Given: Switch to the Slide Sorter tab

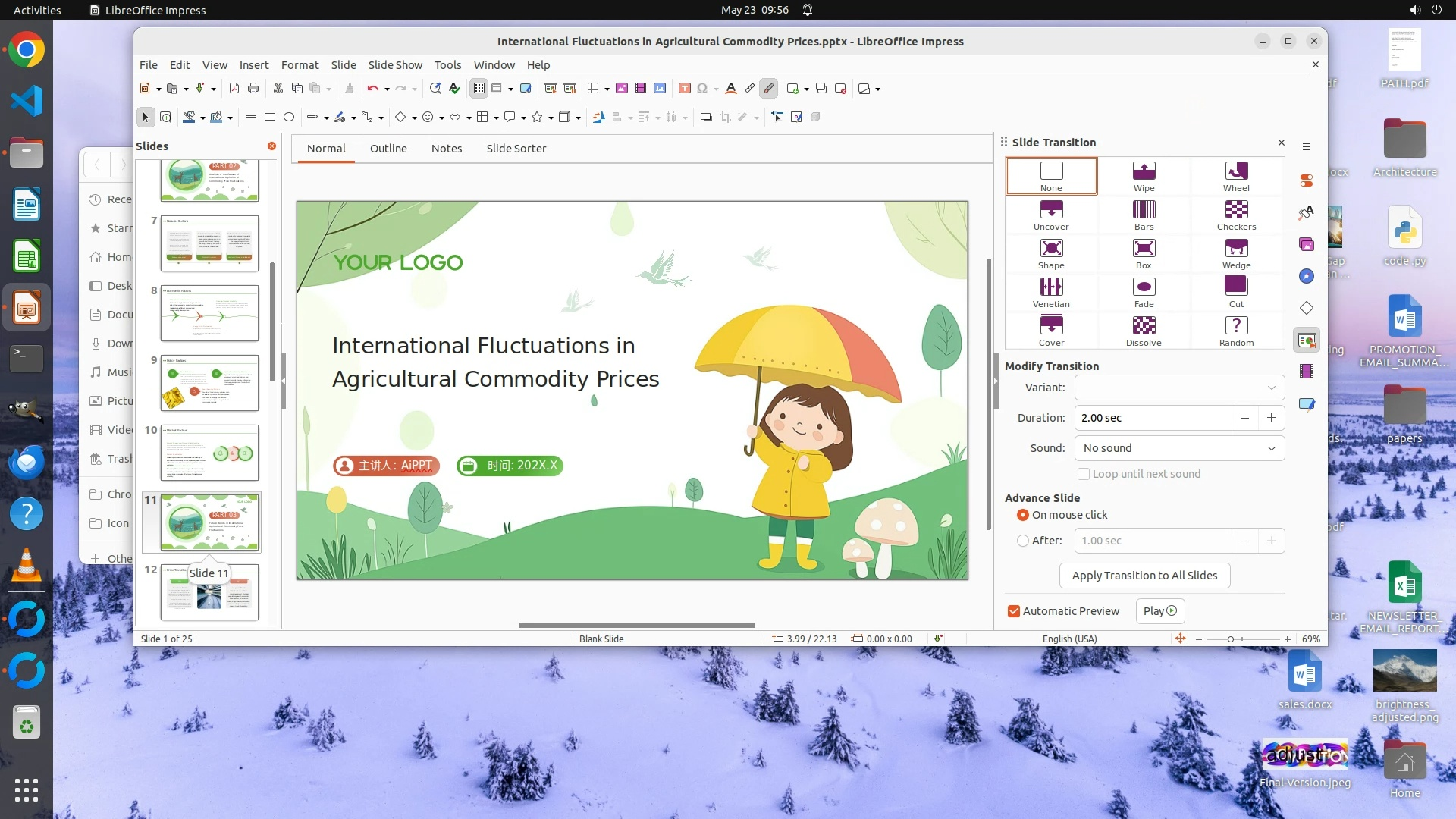Looking at the screenshot, I should pos(516,149).
